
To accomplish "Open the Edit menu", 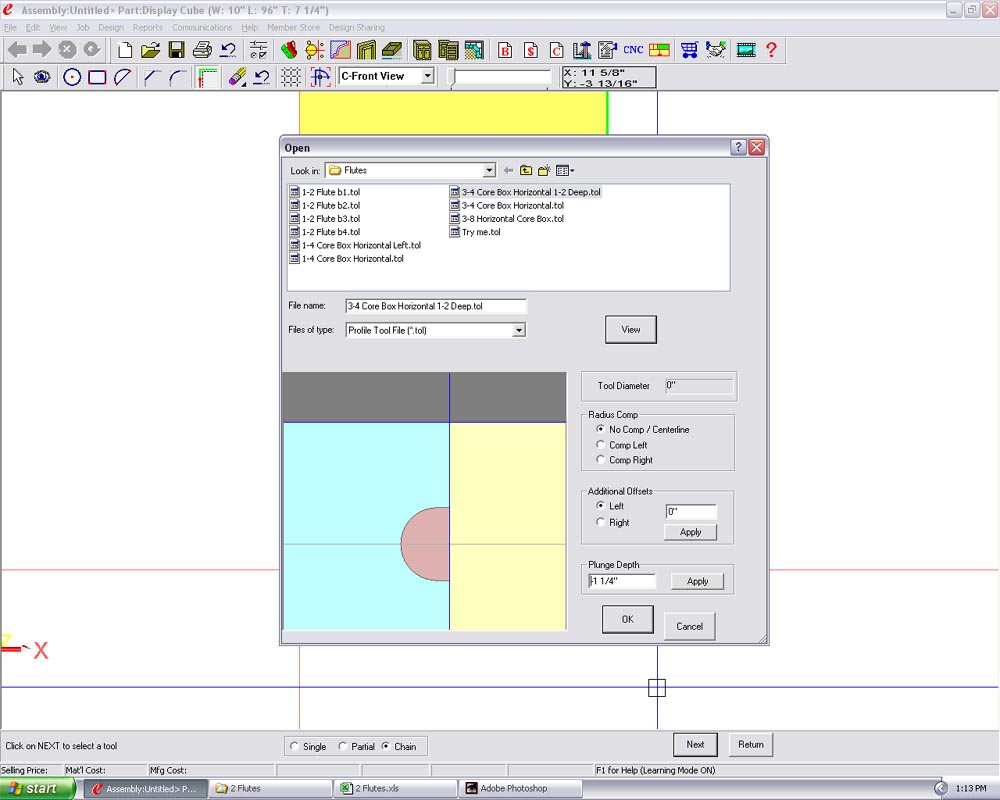I will [x=33, y=27].
